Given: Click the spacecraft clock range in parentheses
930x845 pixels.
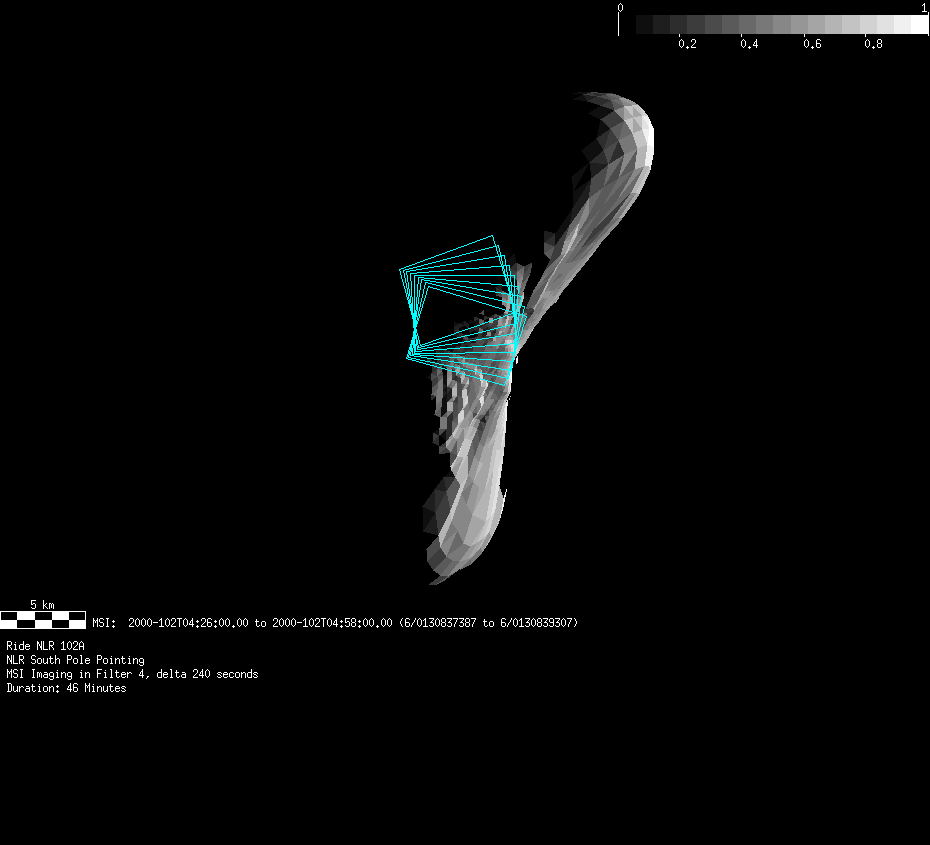Looking at the screenshot, I should (488, 623).
